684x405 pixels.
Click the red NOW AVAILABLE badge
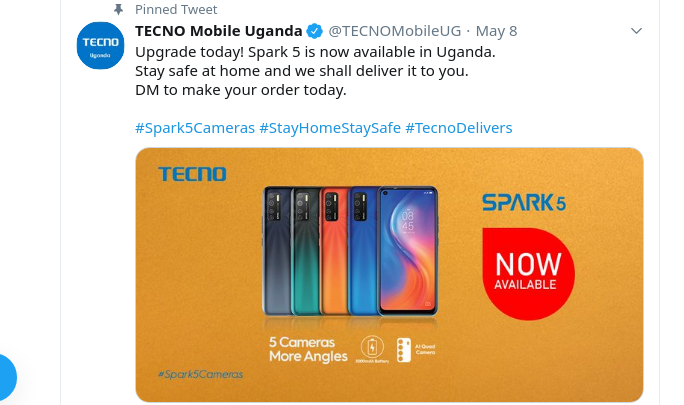[x=528, y=274]
